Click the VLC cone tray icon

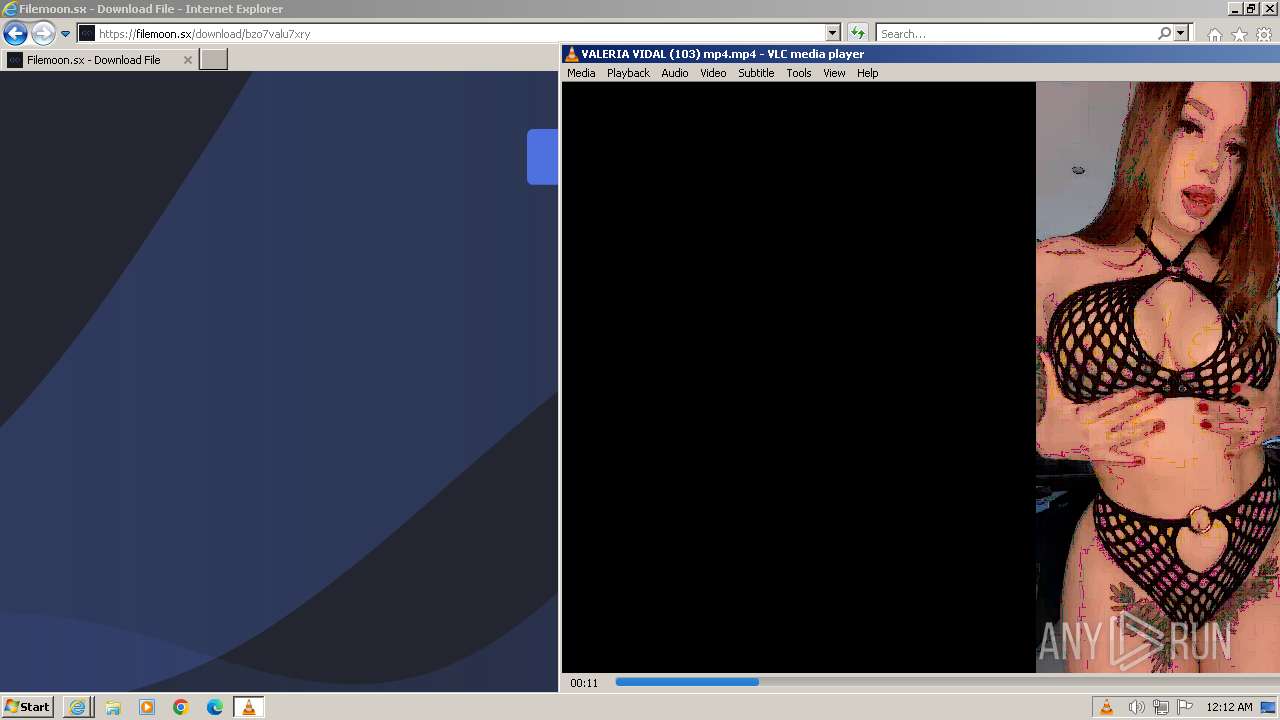click(x=1106, y=707)
